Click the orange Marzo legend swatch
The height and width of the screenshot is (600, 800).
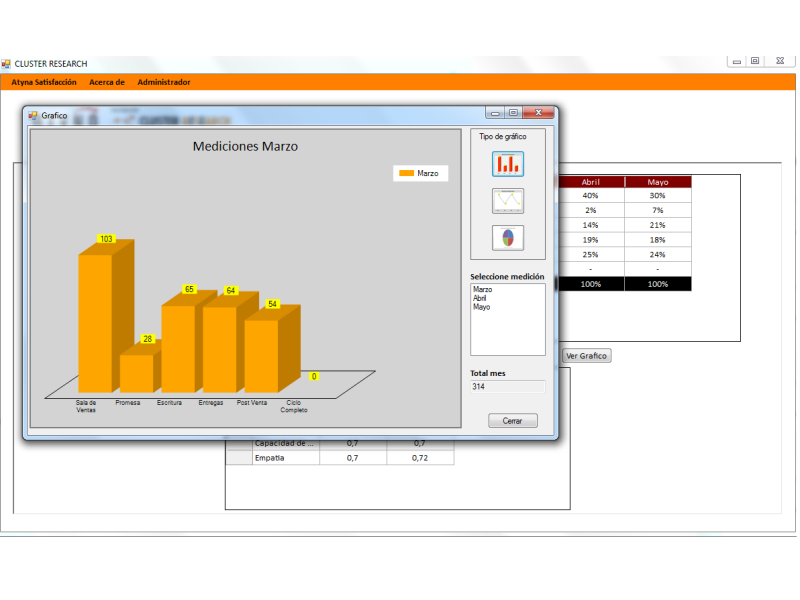(406, 173)
